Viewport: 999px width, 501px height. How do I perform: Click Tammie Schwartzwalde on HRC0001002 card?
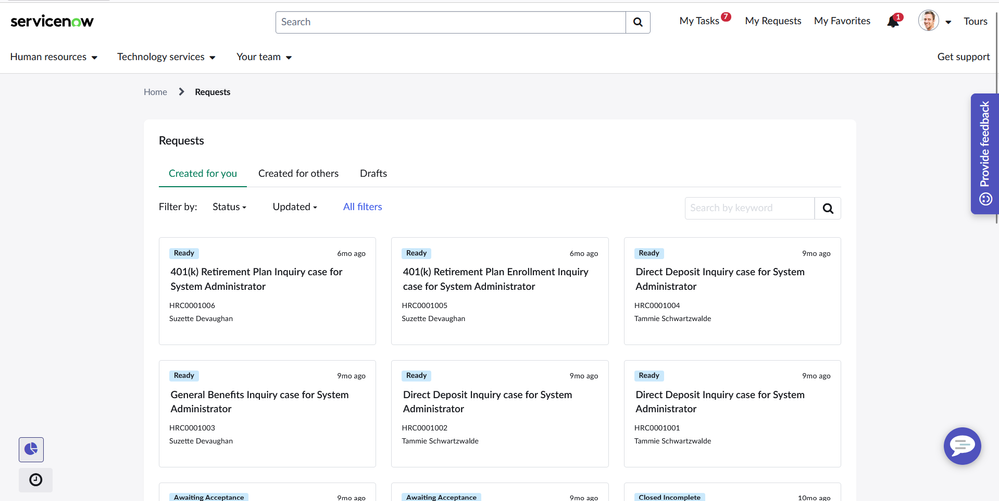click(x=440, y=440)
